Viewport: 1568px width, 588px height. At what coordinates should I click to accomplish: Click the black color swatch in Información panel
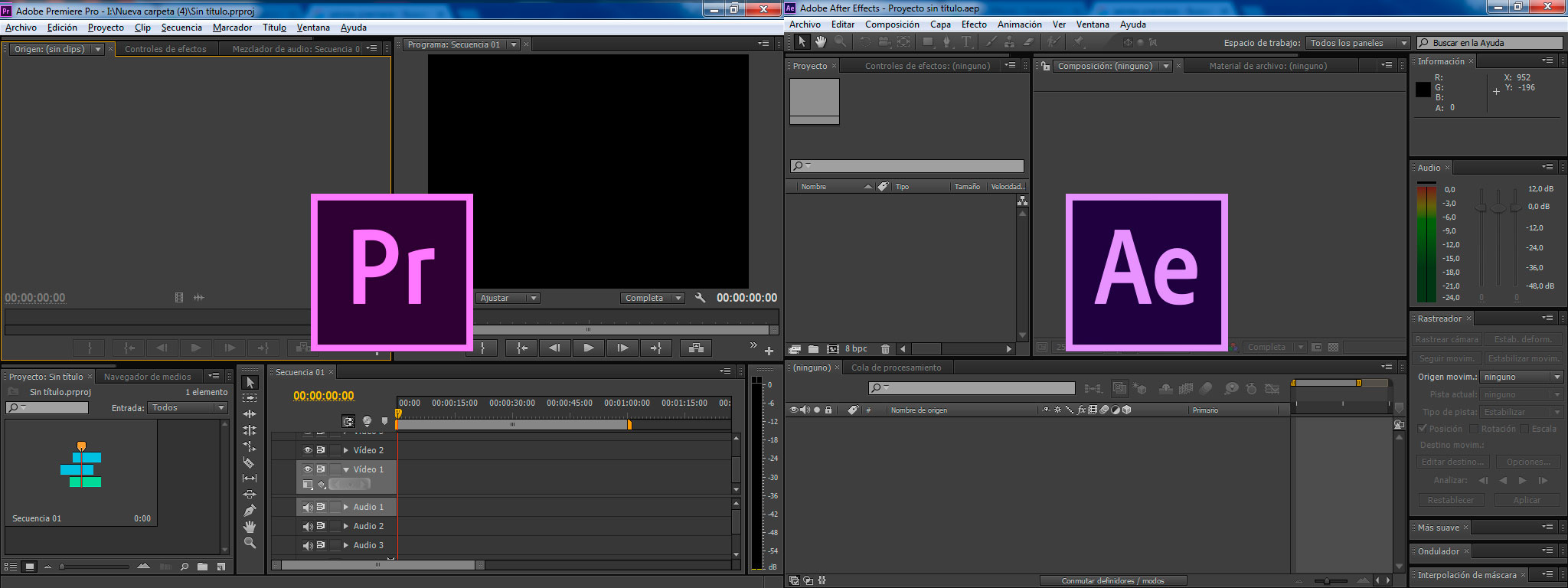point(1423,90)
